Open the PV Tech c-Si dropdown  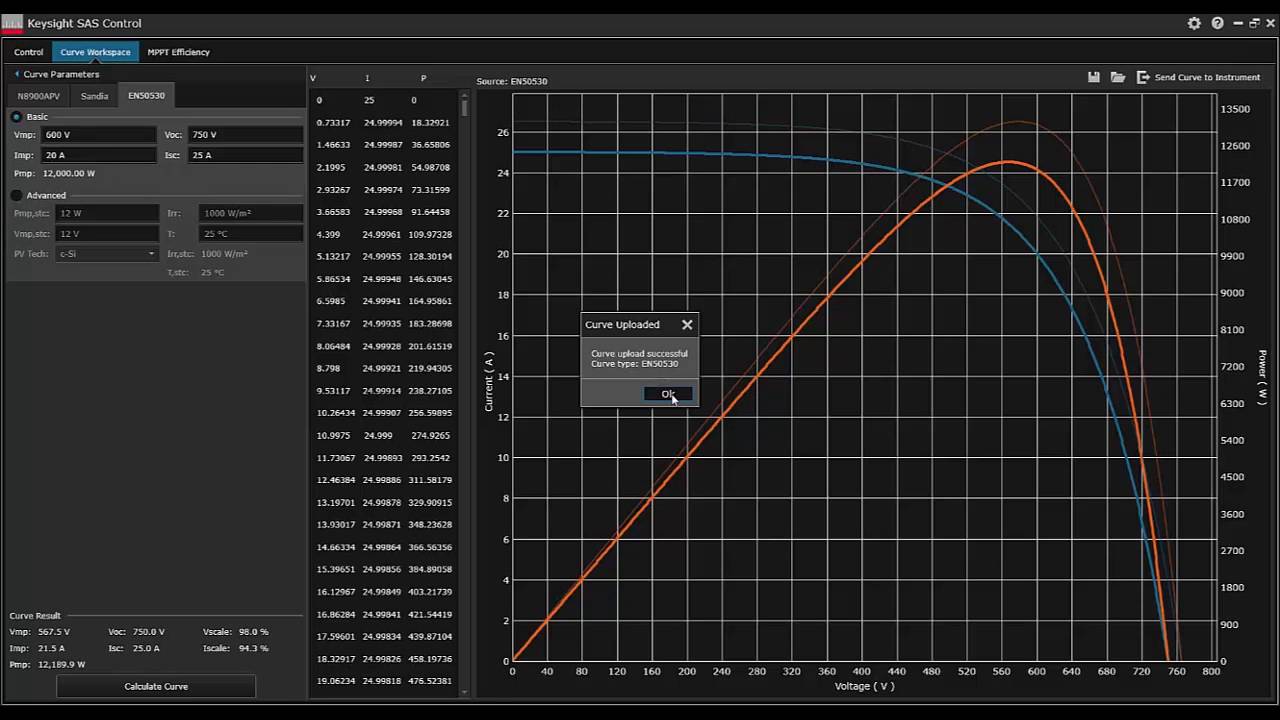tap(107, 254)
